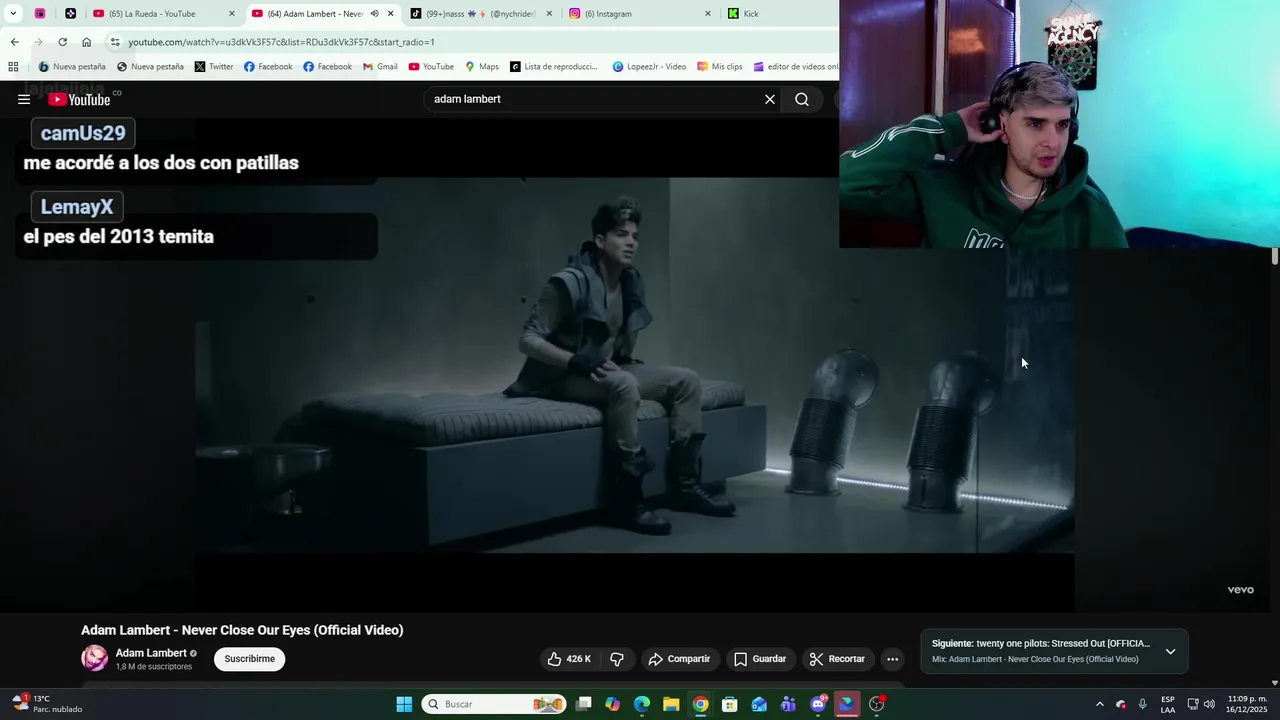Open Lista de reproducci... bookmark

(x=554, y=67)
